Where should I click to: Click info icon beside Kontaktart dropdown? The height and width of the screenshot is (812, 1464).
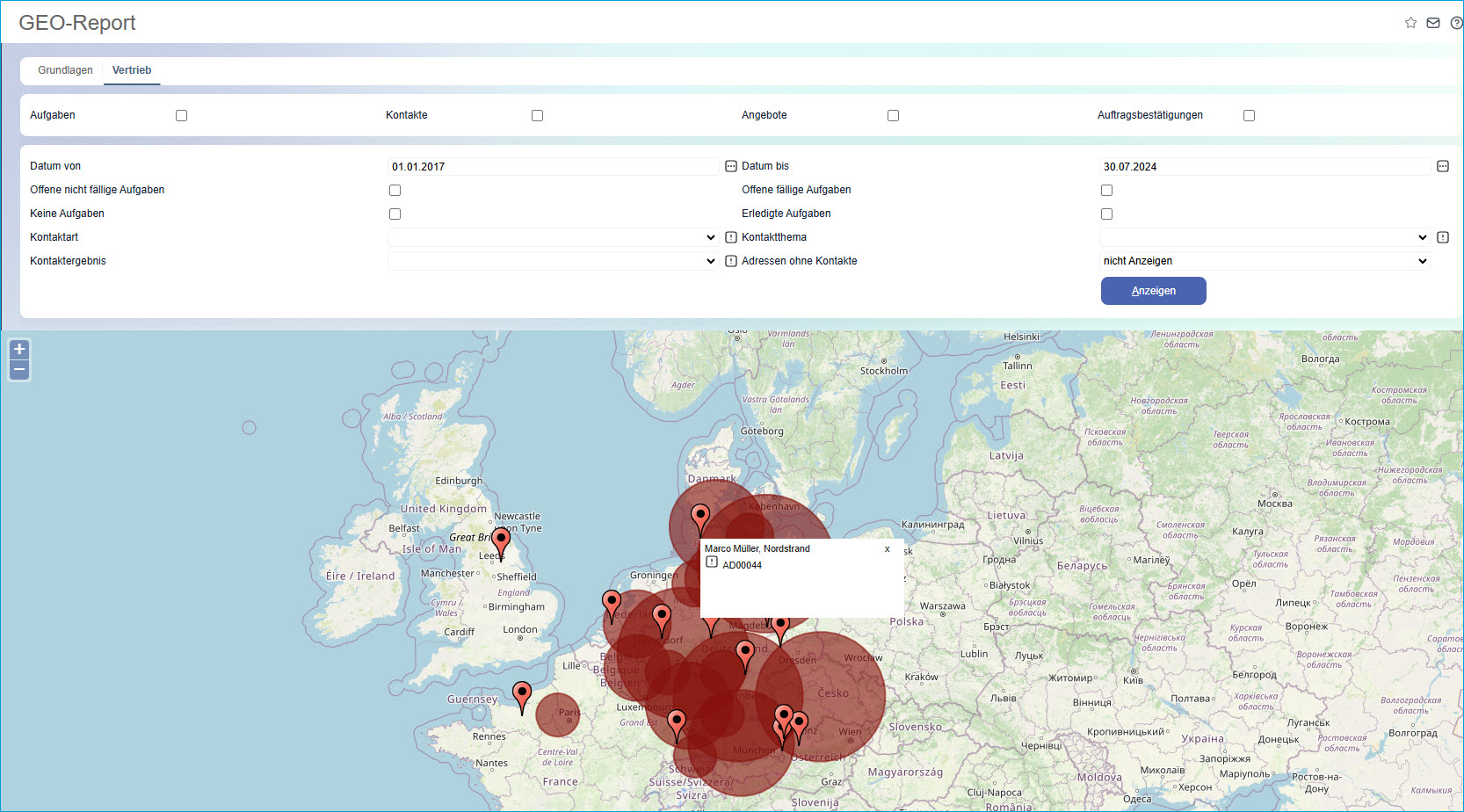tap(730, 237)
